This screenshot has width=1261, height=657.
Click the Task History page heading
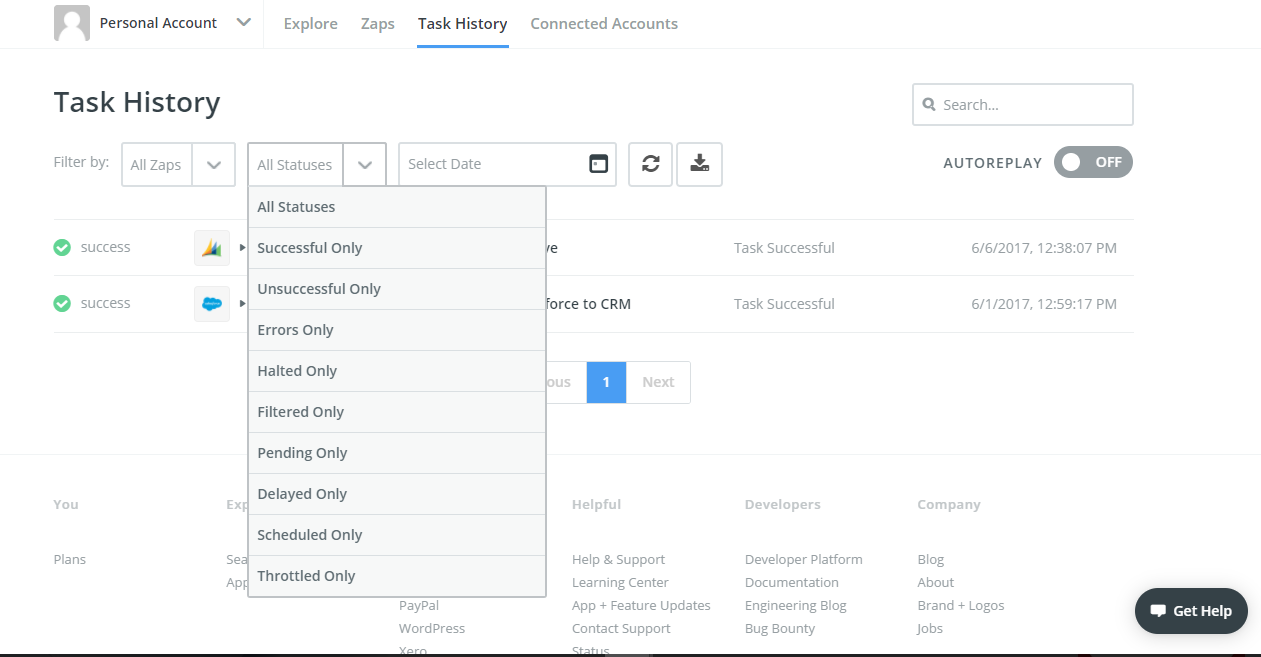[137, 102]
